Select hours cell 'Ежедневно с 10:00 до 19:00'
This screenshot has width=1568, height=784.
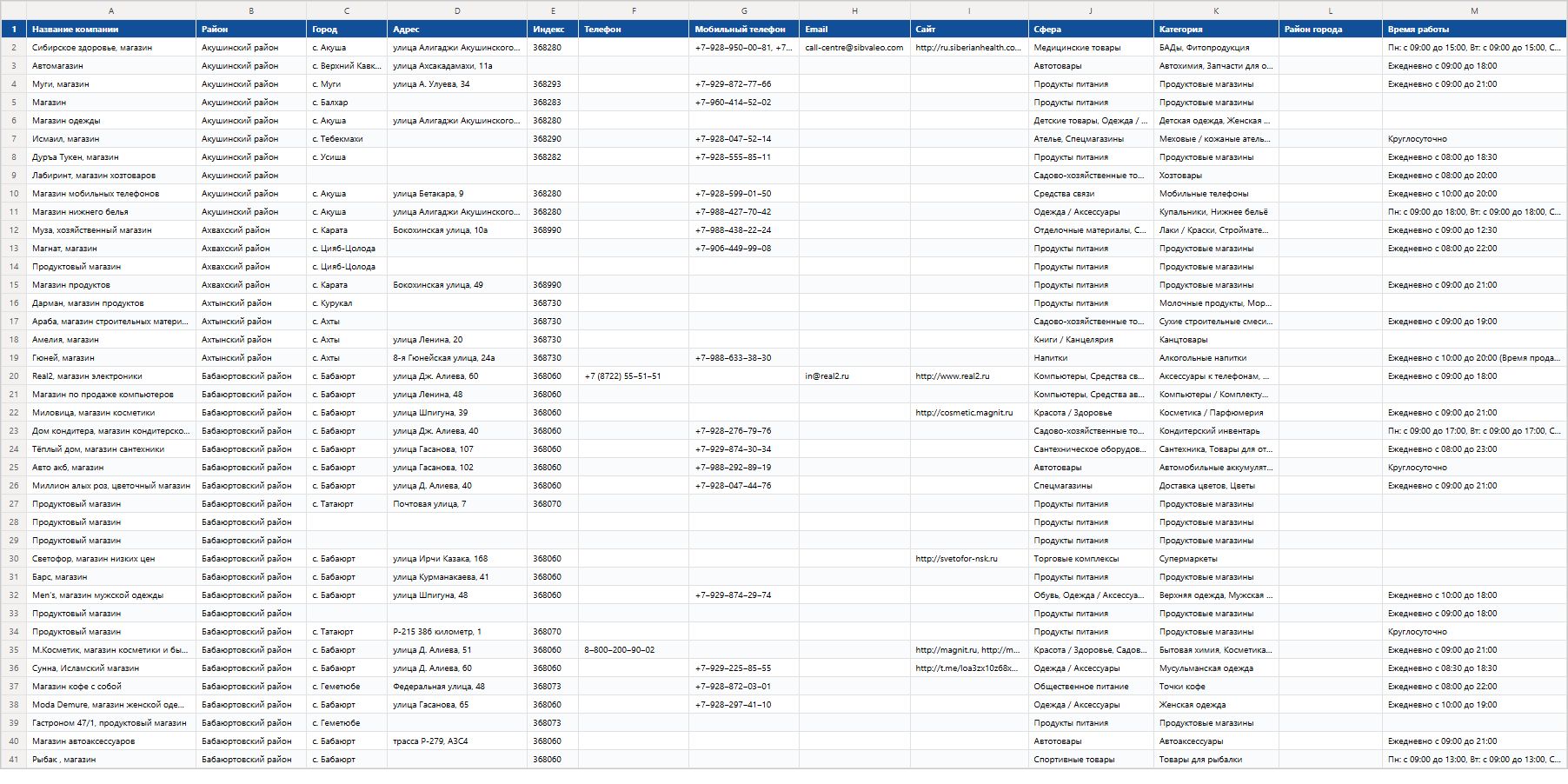coord(1474,705)
